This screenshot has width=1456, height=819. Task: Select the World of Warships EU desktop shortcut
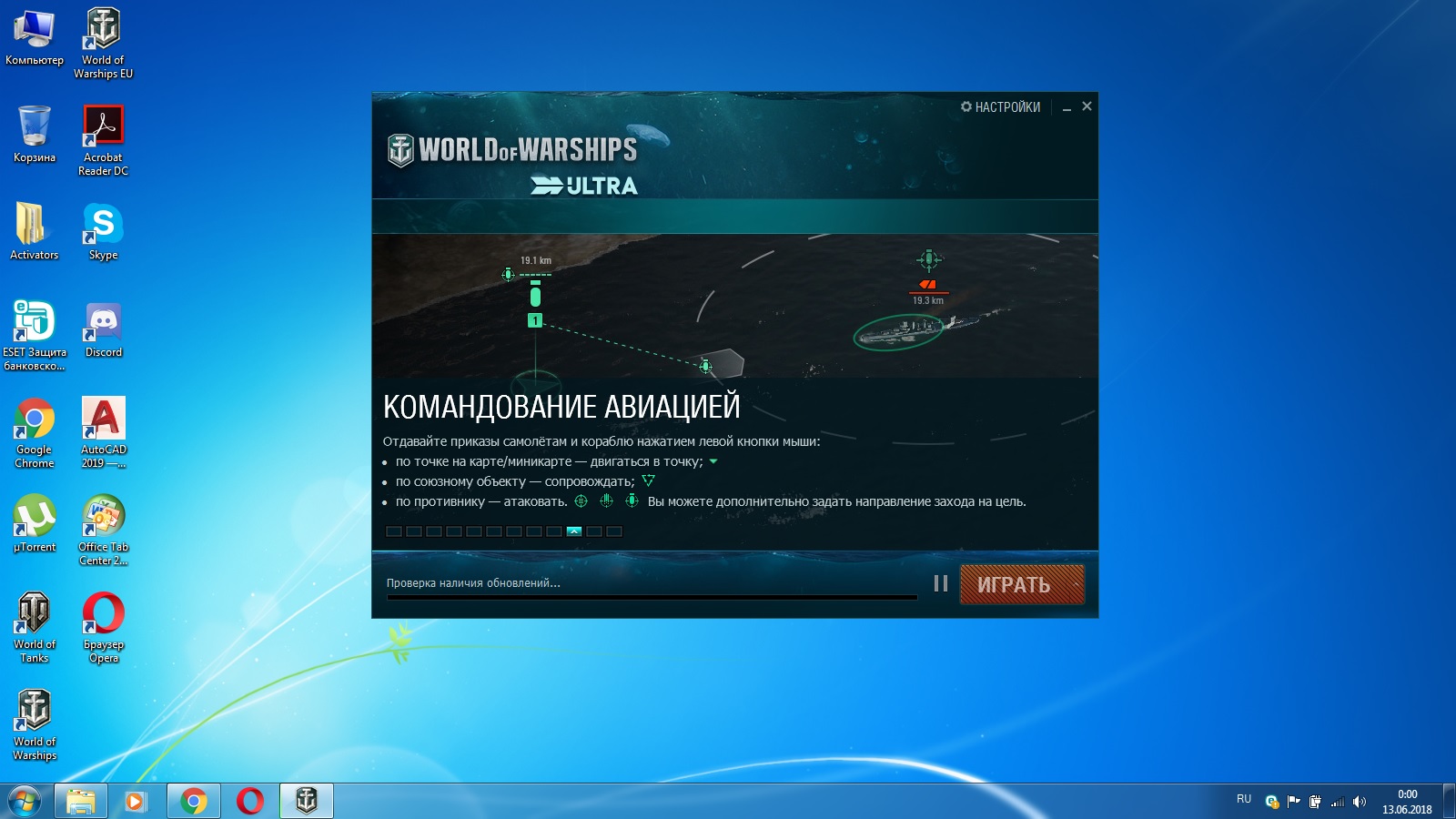pyautogui.click(x=103, y=44)
